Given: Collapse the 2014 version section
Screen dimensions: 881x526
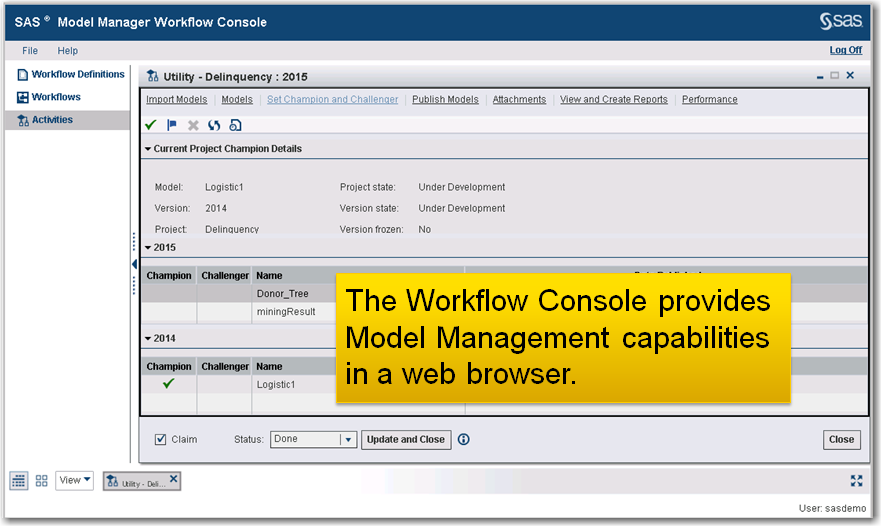Looking at the screenshot, I should (x=148, y=339).
